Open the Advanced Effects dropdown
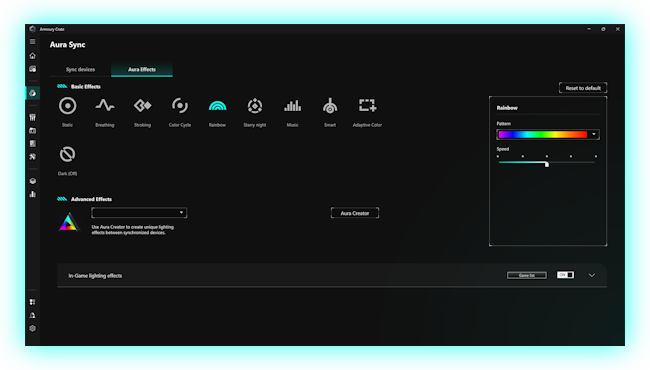The image size is (650, 370). (139, 213)
